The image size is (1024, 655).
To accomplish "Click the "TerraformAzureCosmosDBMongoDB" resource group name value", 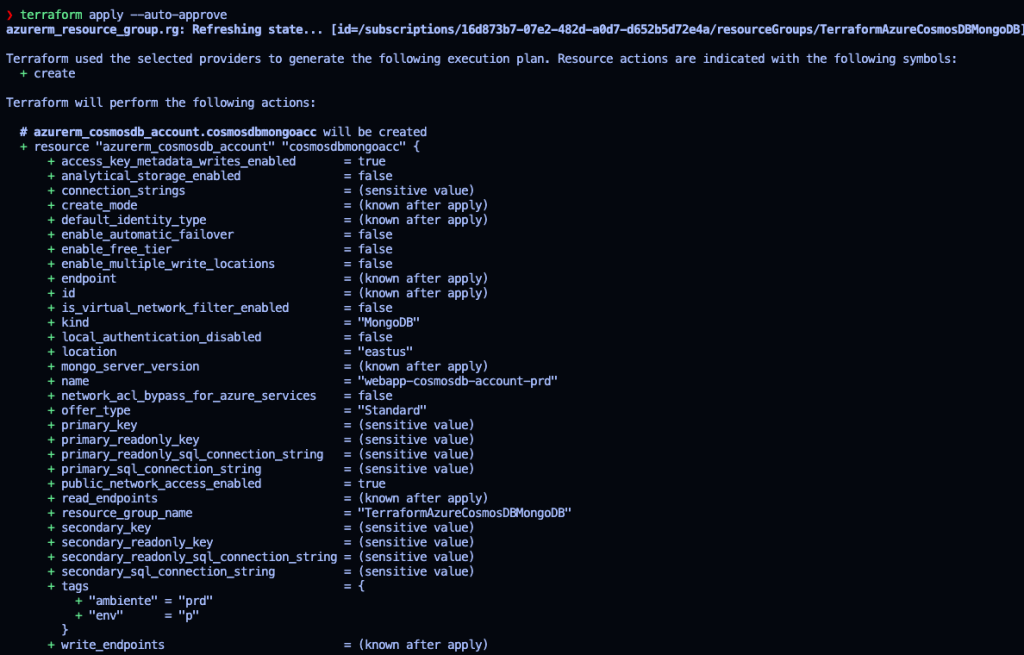I will [x=464, y=513].
